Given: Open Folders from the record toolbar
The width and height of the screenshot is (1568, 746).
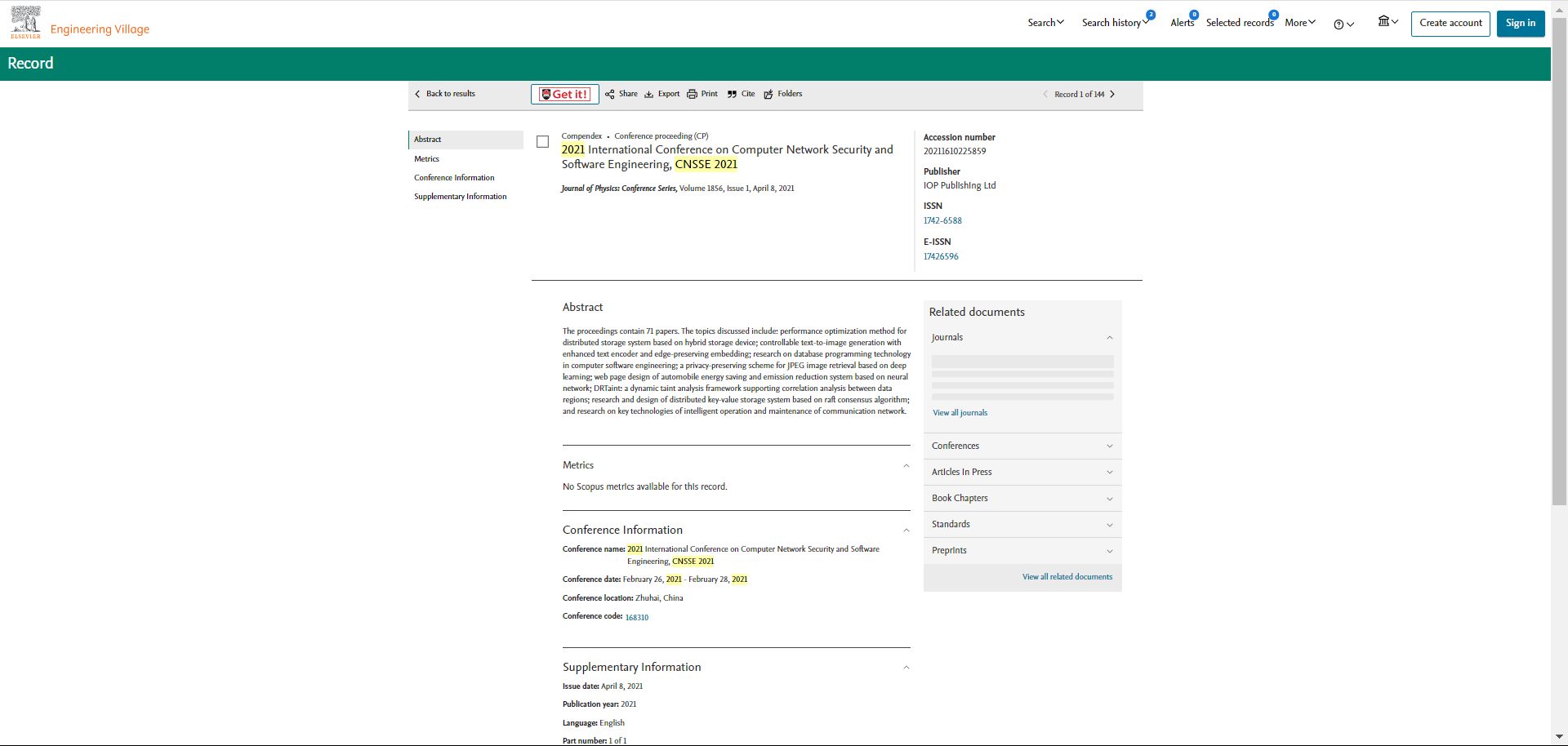Looking at the screenshot, I should click(x=782, y=94).
